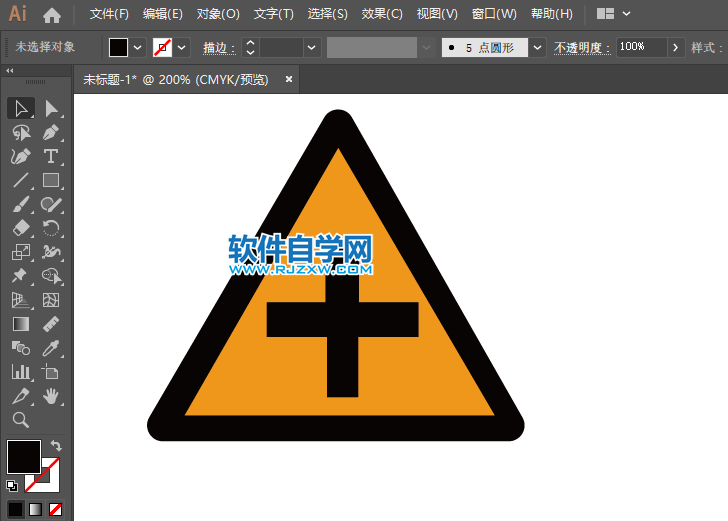Select the Eyedropper tool
This screenshot has height=521, width=728.
(51, 348)
